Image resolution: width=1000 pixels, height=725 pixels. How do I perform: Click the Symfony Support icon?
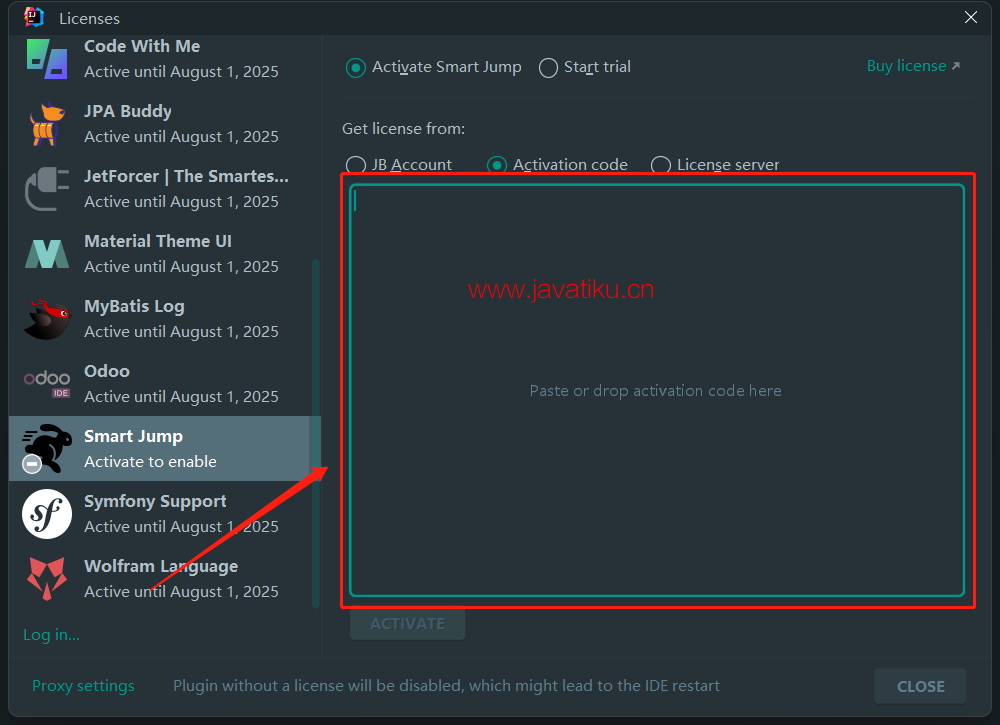point(47,514)
